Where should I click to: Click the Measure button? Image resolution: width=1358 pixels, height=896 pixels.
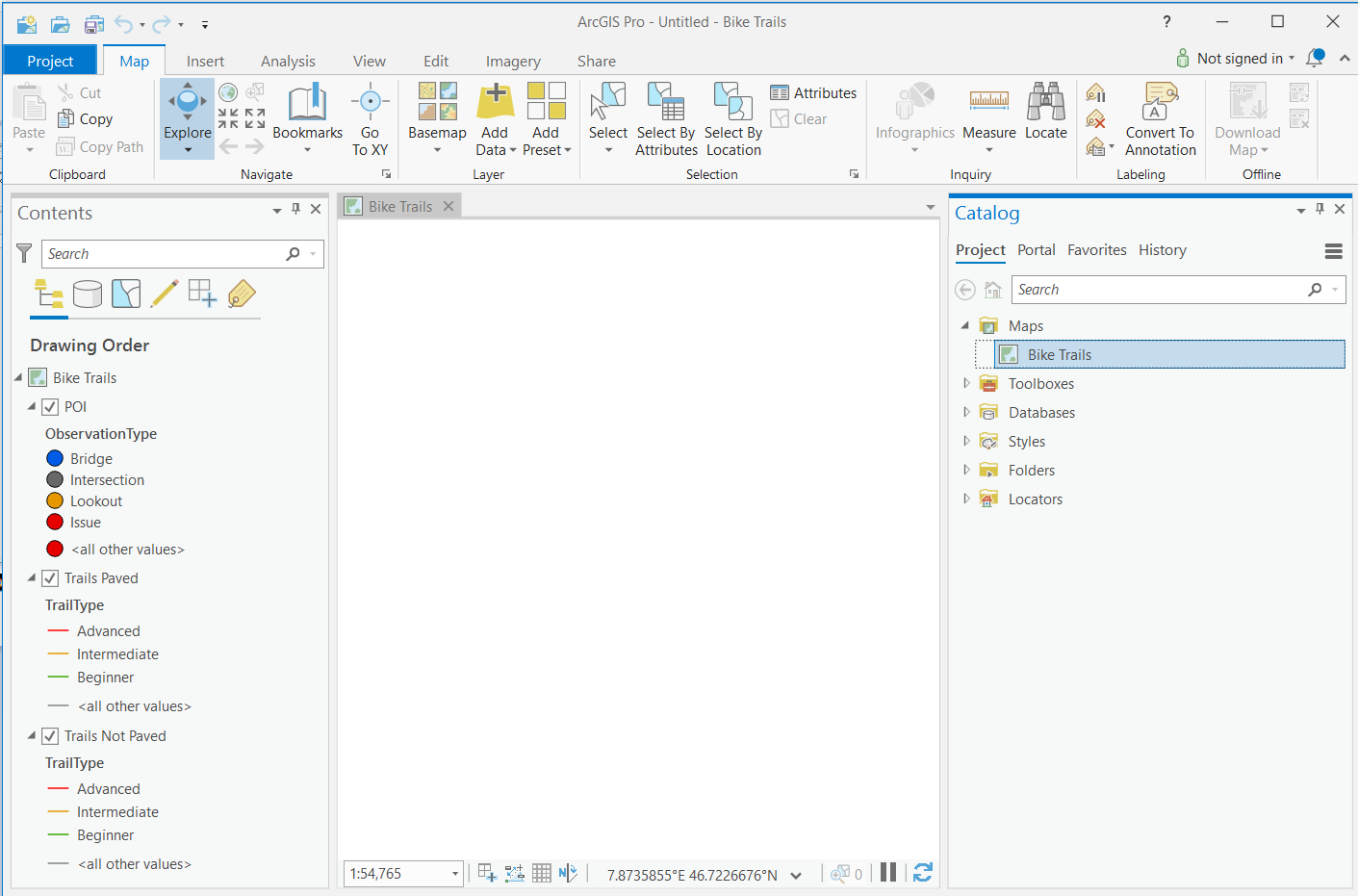click(989, 119)
